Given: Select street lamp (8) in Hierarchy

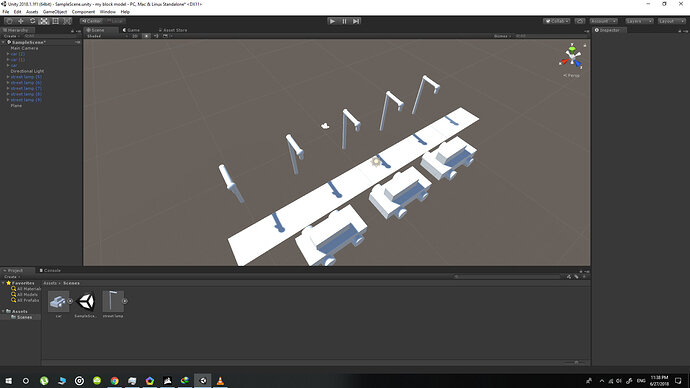Looking at the screenshot, I should point(26,94).
